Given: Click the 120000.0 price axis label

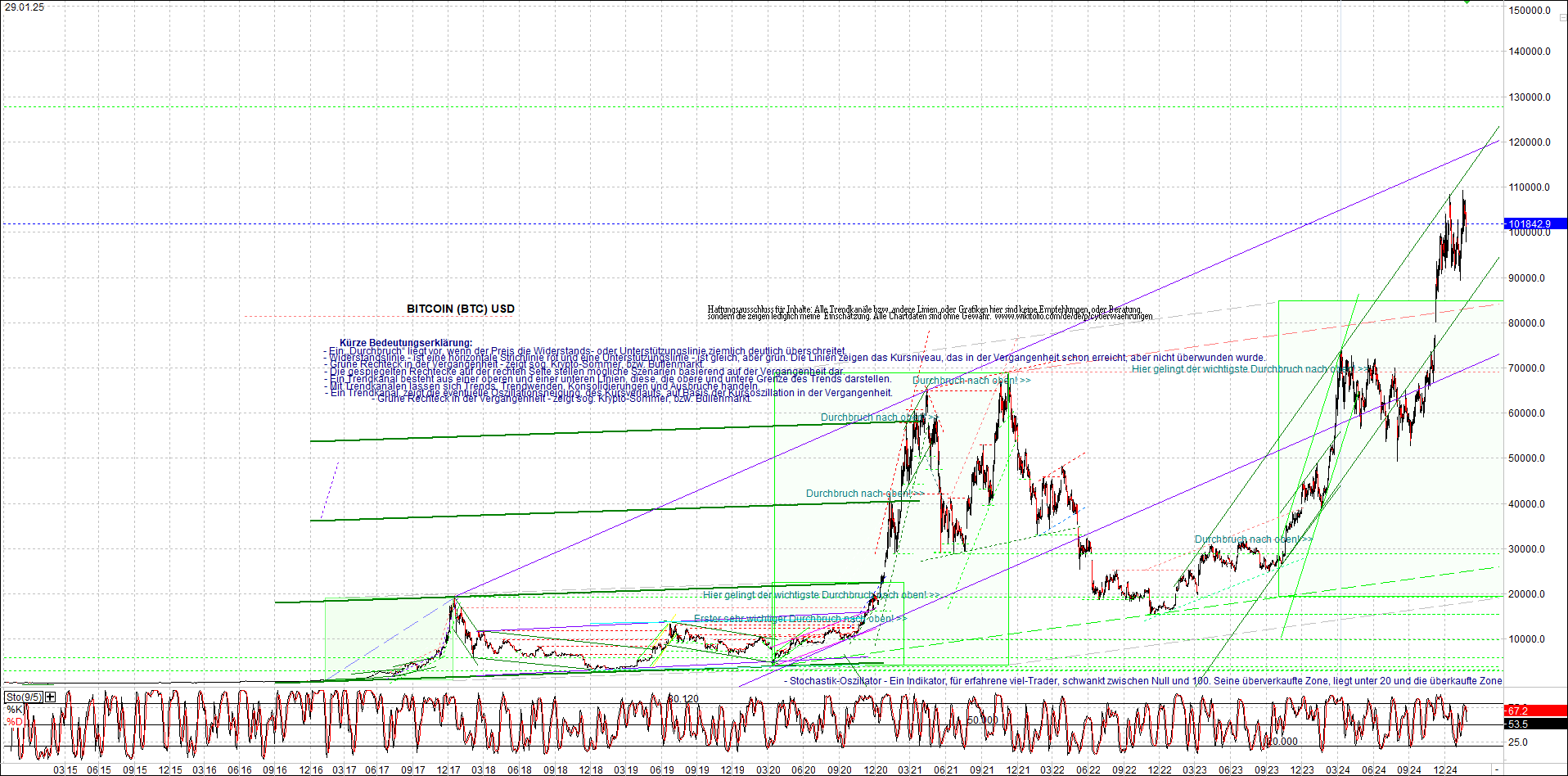Looking at the screenshot, I should (x=1530, y=142).
